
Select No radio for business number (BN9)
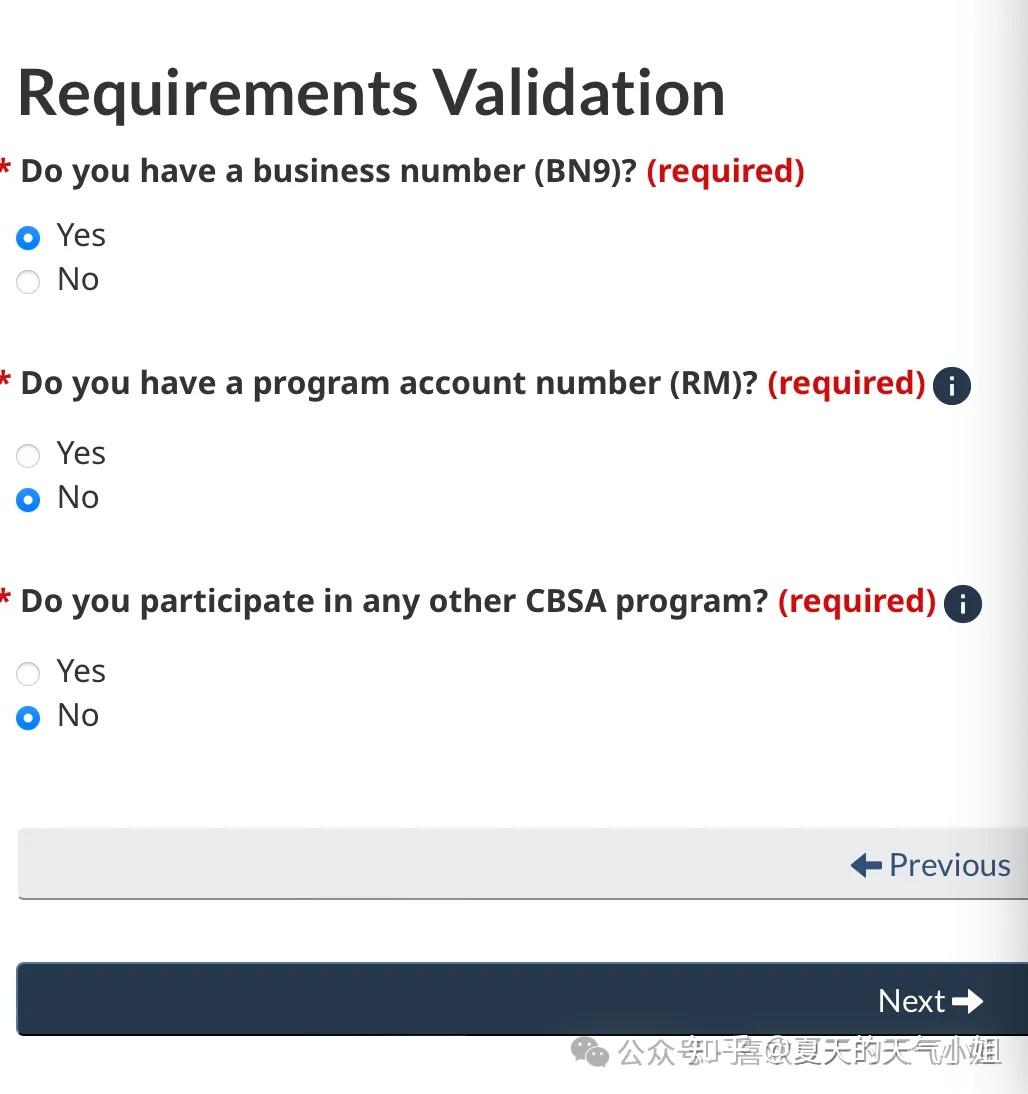coord(28,282)
